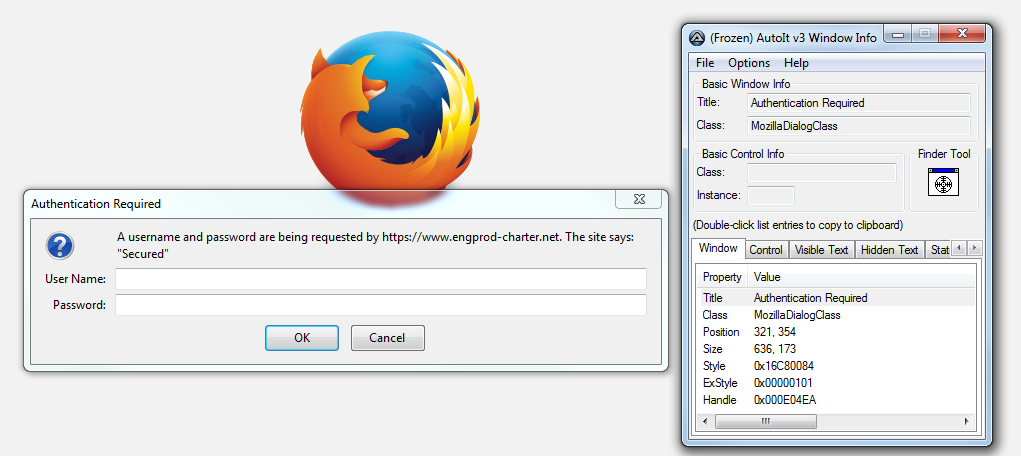Select the Window tab

click(718, 248)
